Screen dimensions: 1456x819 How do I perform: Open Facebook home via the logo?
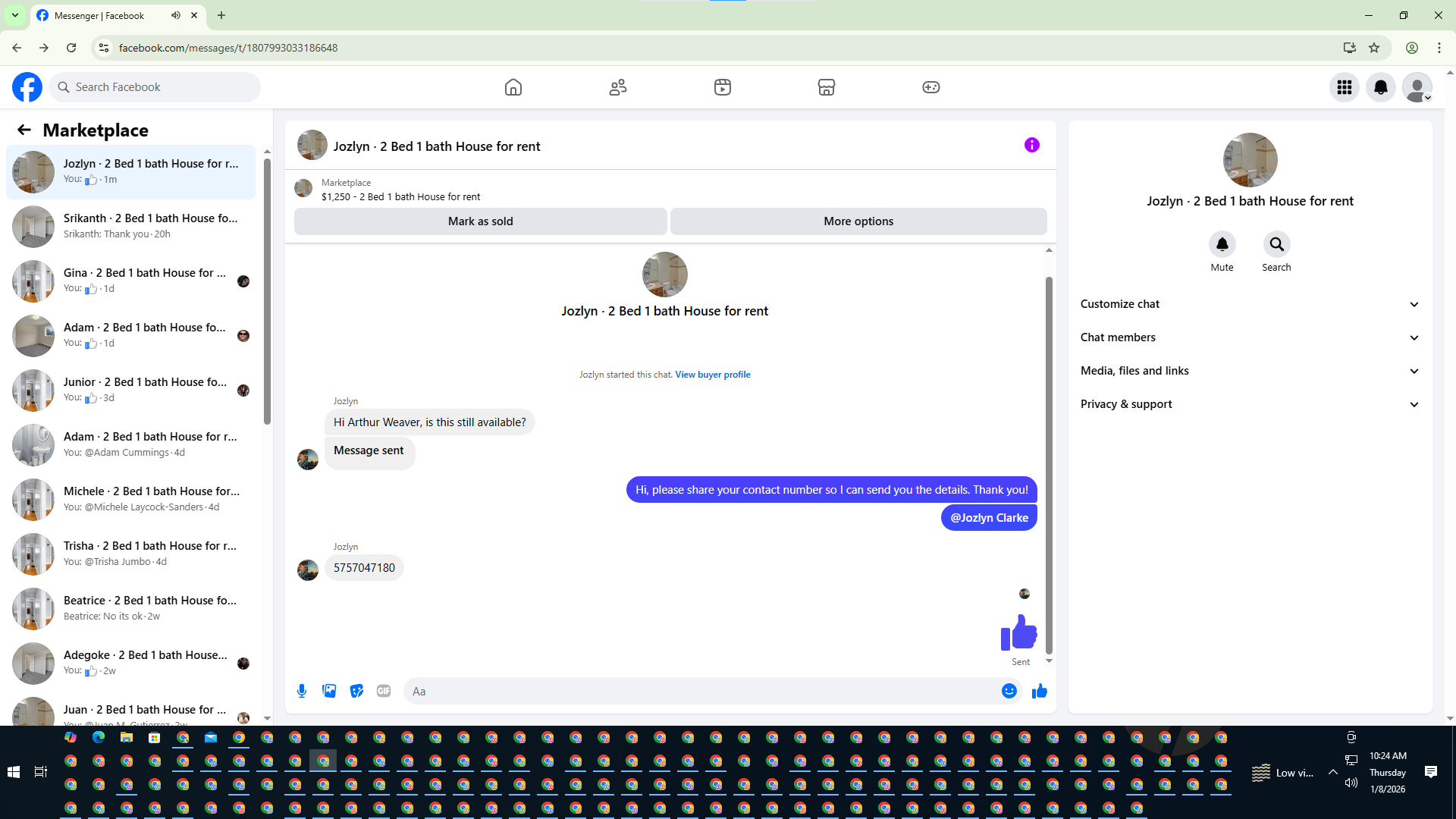[27, 87]
